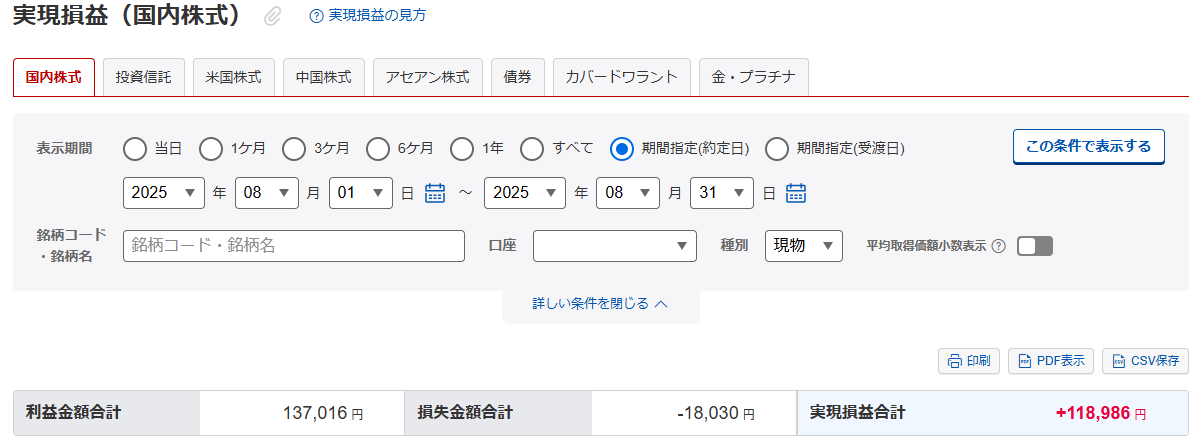Toggle the 平均取得価額小数表示 switch
Screen dimensions: 1194x442
click(x=1034, y=246)
